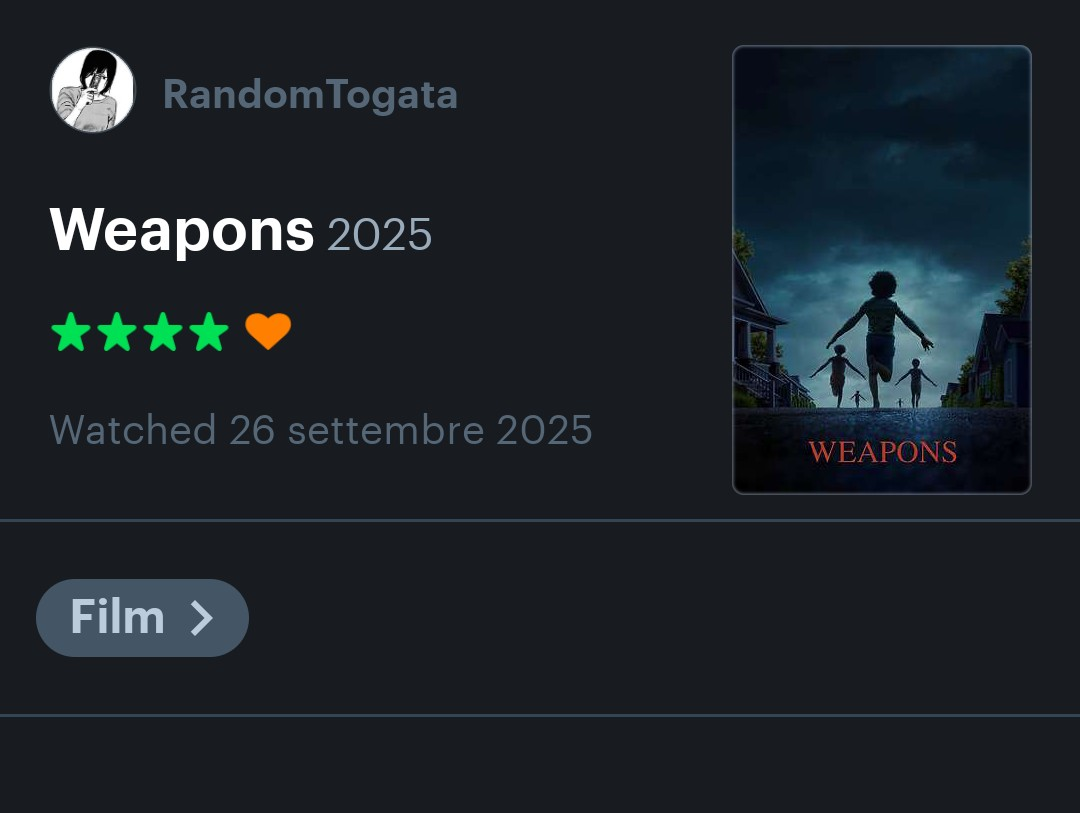Open the RandomTogata username link
Image resolution: width=1080 pixels, height=813 pixels.
[311, 94]
